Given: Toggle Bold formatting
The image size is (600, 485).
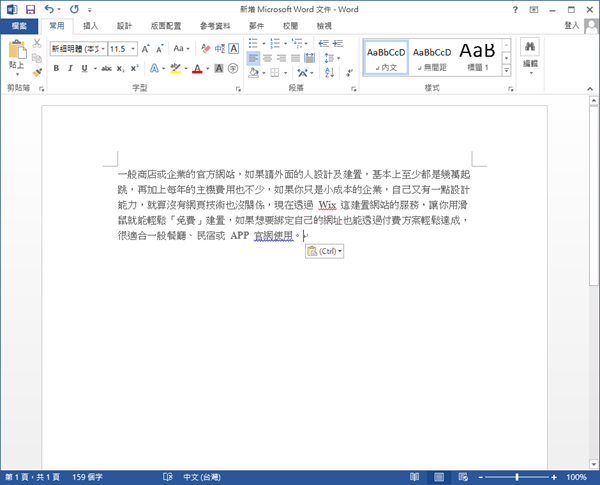Looking at the screenshot, I should (x=56, y=69).
